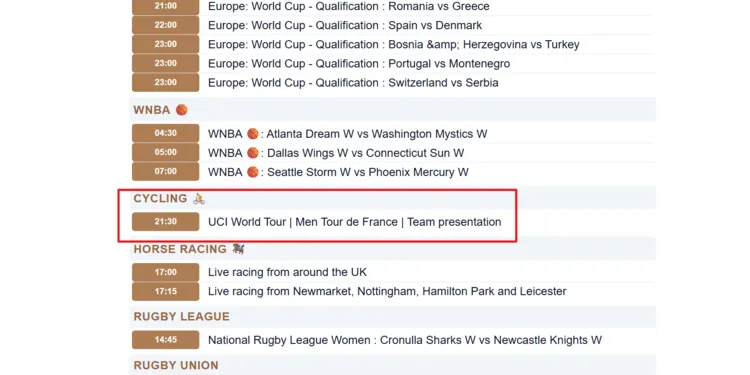Click the 21:30 time button for Tour de France
The width and height of the screenshot is (750, 375).
coord(165,222)
